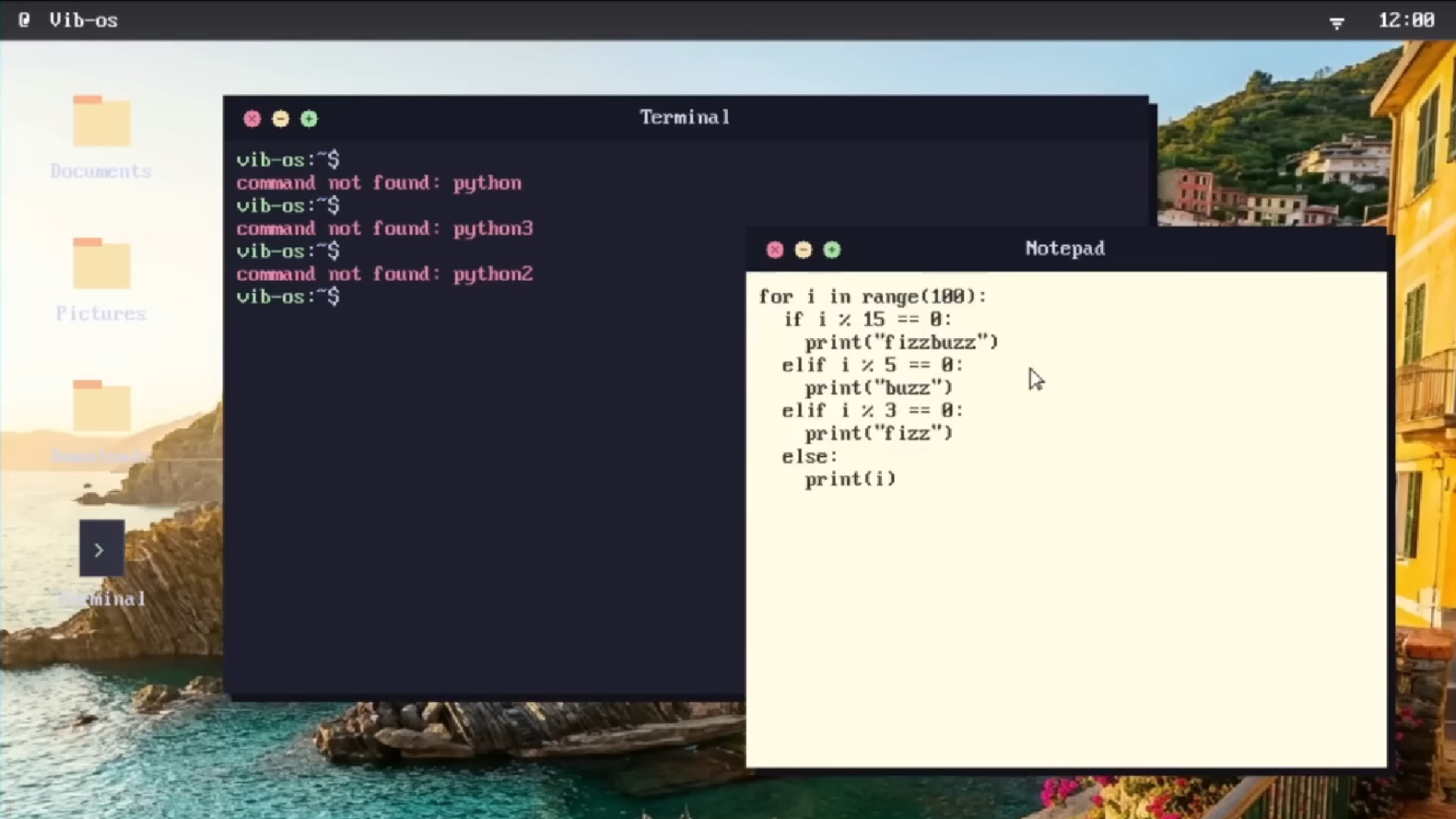Click the Vib-os logo in the top-left corner
The width and height of the screenshot is (1456, 819).
[24, 19]
